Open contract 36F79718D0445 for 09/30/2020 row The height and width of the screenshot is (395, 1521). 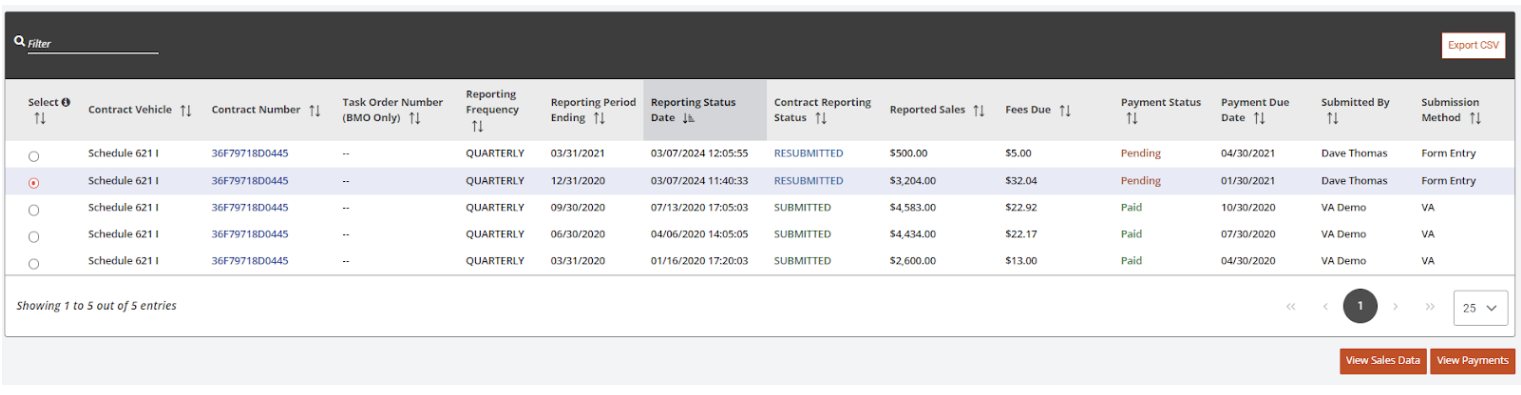point(250,208)
